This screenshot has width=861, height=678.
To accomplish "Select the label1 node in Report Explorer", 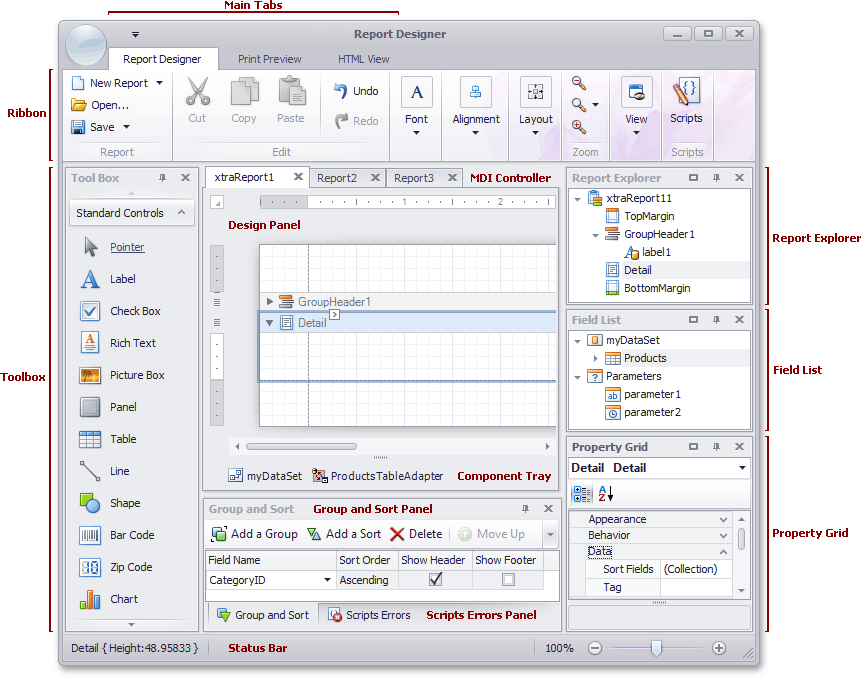I will click(x=648, y=252).
